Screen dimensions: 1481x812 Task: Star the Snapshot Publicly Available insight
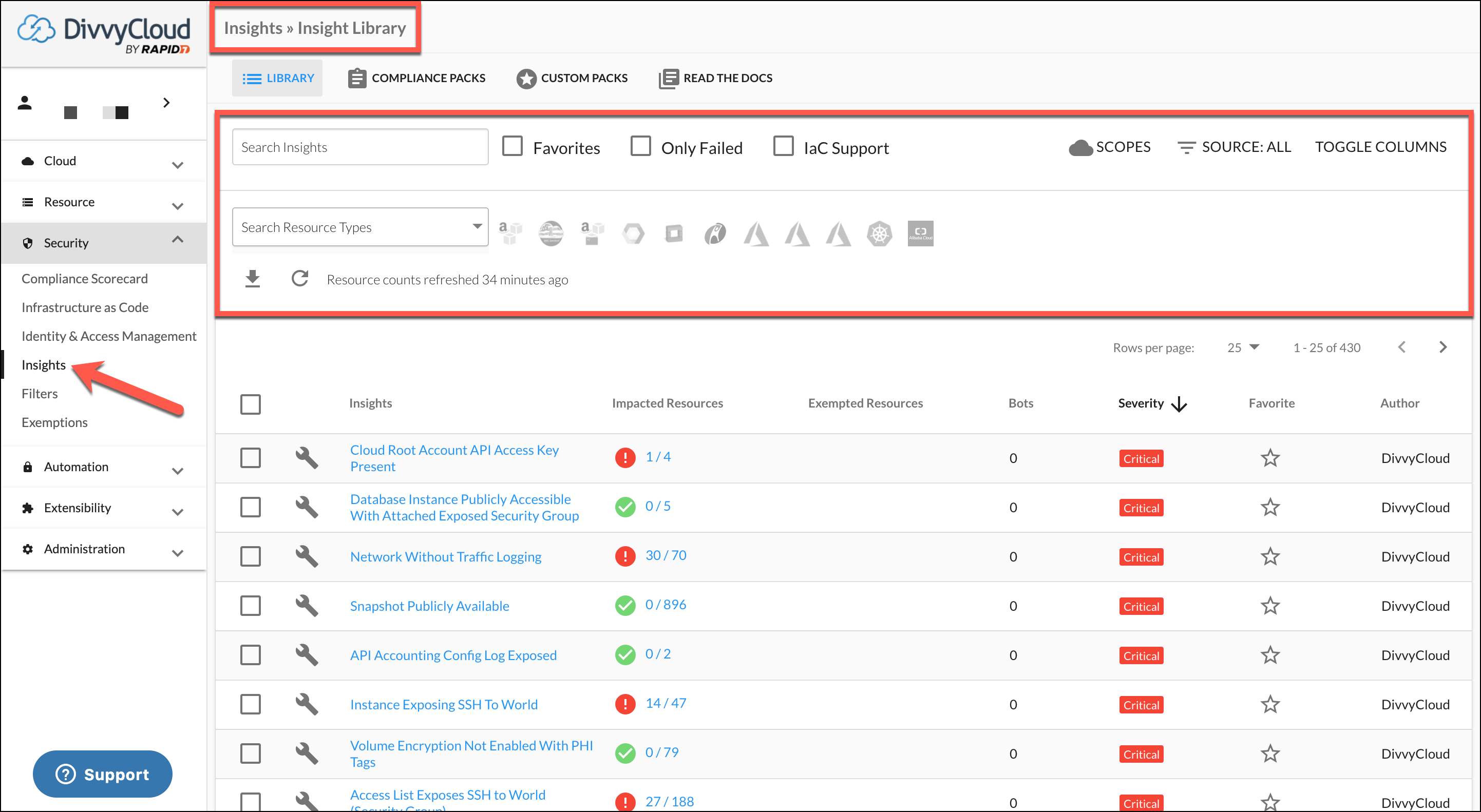tap(1269, 606)
